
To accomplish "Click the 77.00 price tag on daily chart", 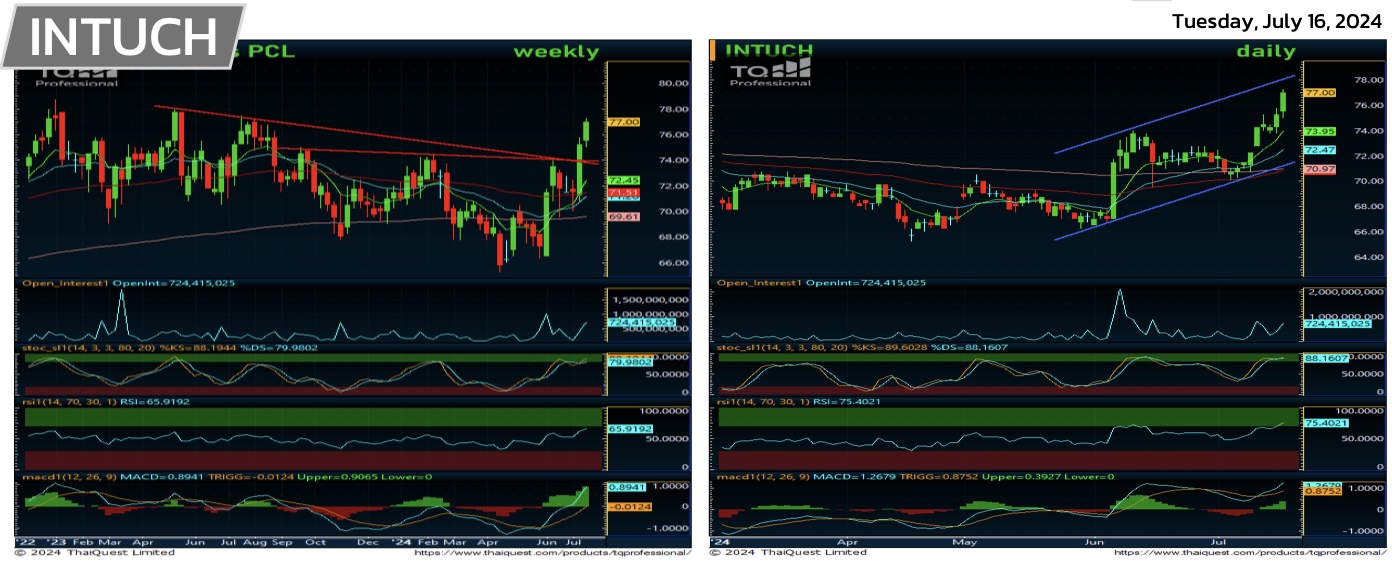I will click(1320, 92).
